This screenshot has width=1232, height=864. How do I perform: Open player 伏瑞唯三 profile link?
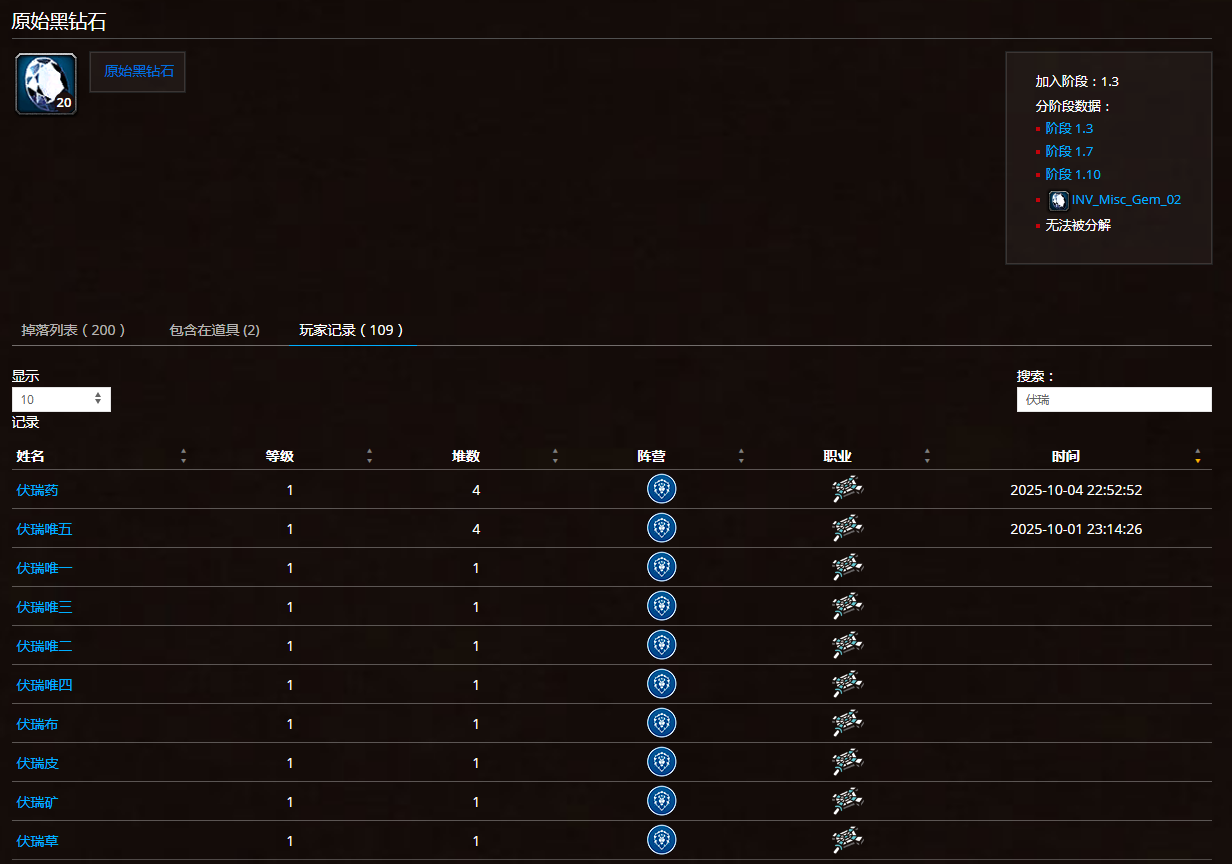click(x=44, y=607)
